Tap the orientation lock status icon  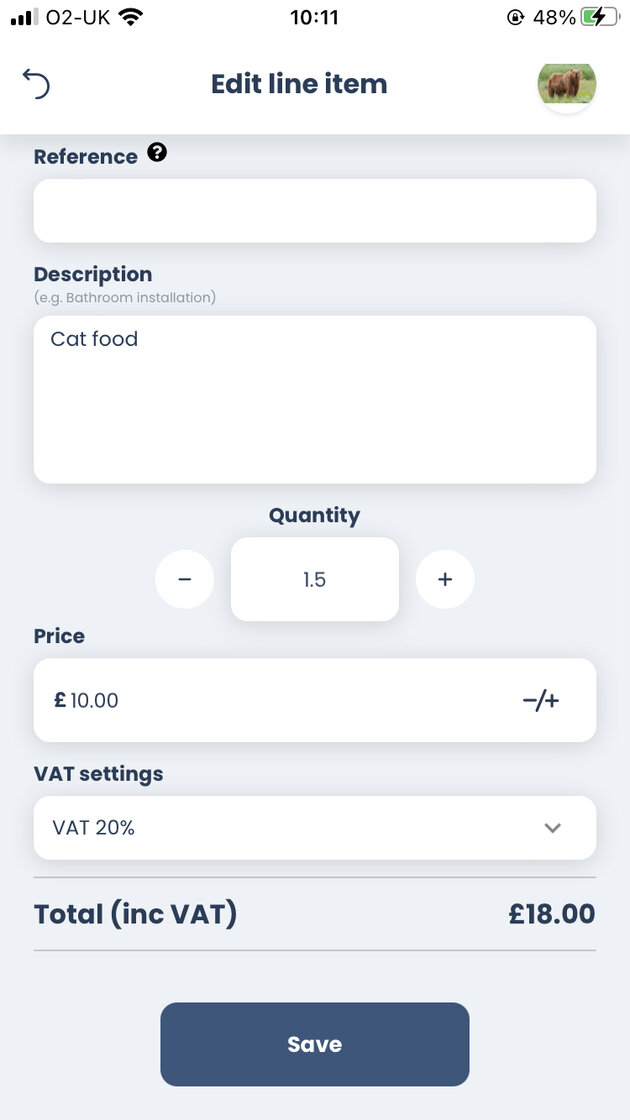pos(516,17)
